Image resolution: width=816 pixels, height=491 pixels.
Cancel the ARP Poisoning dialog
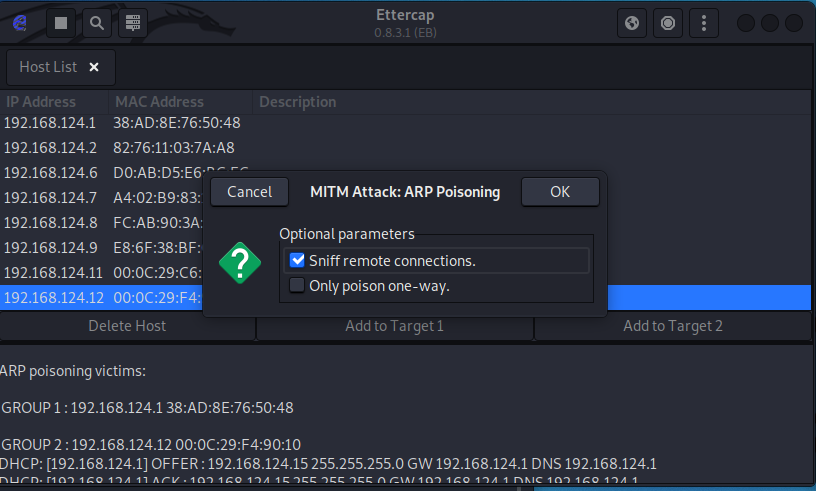[249, 192]
